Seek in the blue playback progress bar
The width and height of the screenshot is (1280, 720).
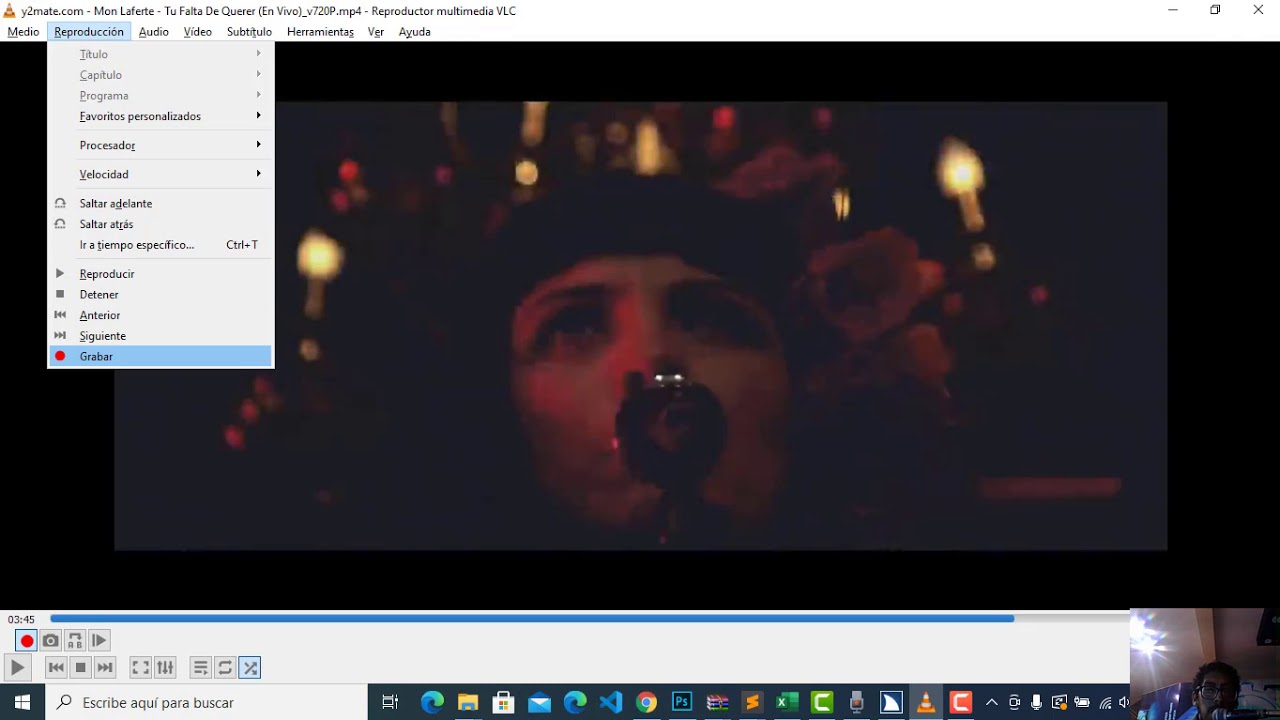click(590, 619)
